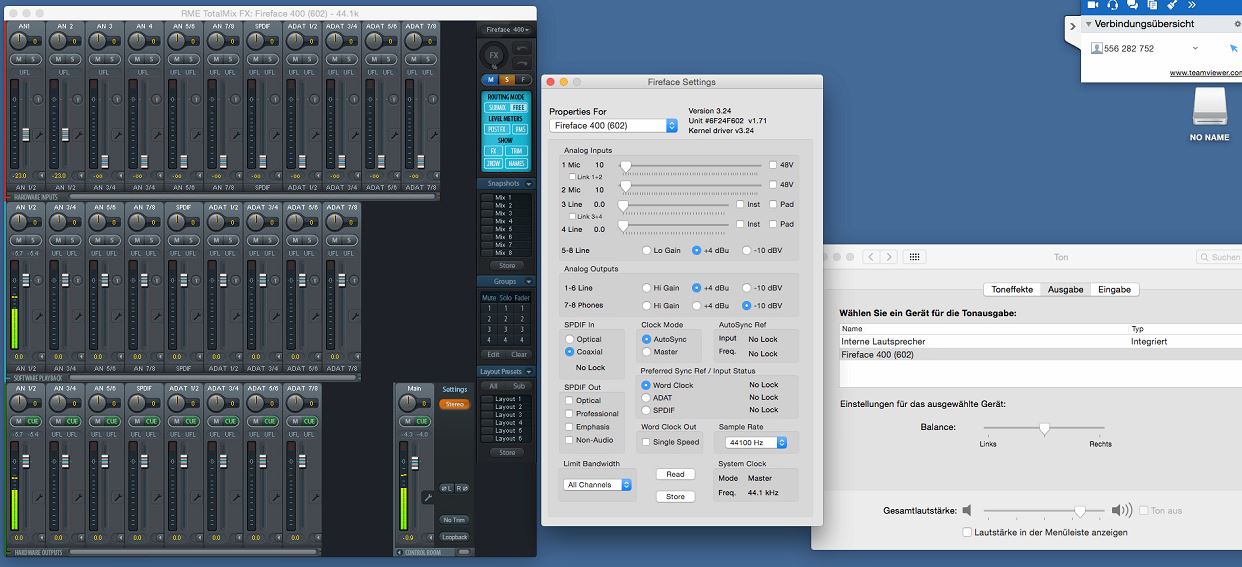Collapse the Layout Presets panel
Viewport: 1242px width, 567px height.
[529, 371]
